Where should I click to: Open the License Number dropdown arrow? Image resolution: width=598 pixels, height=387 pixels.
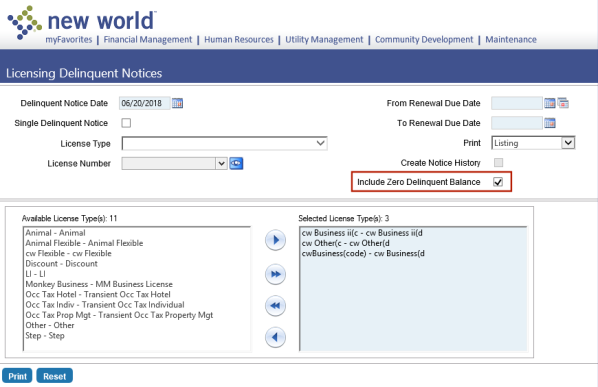click(221, 164)
